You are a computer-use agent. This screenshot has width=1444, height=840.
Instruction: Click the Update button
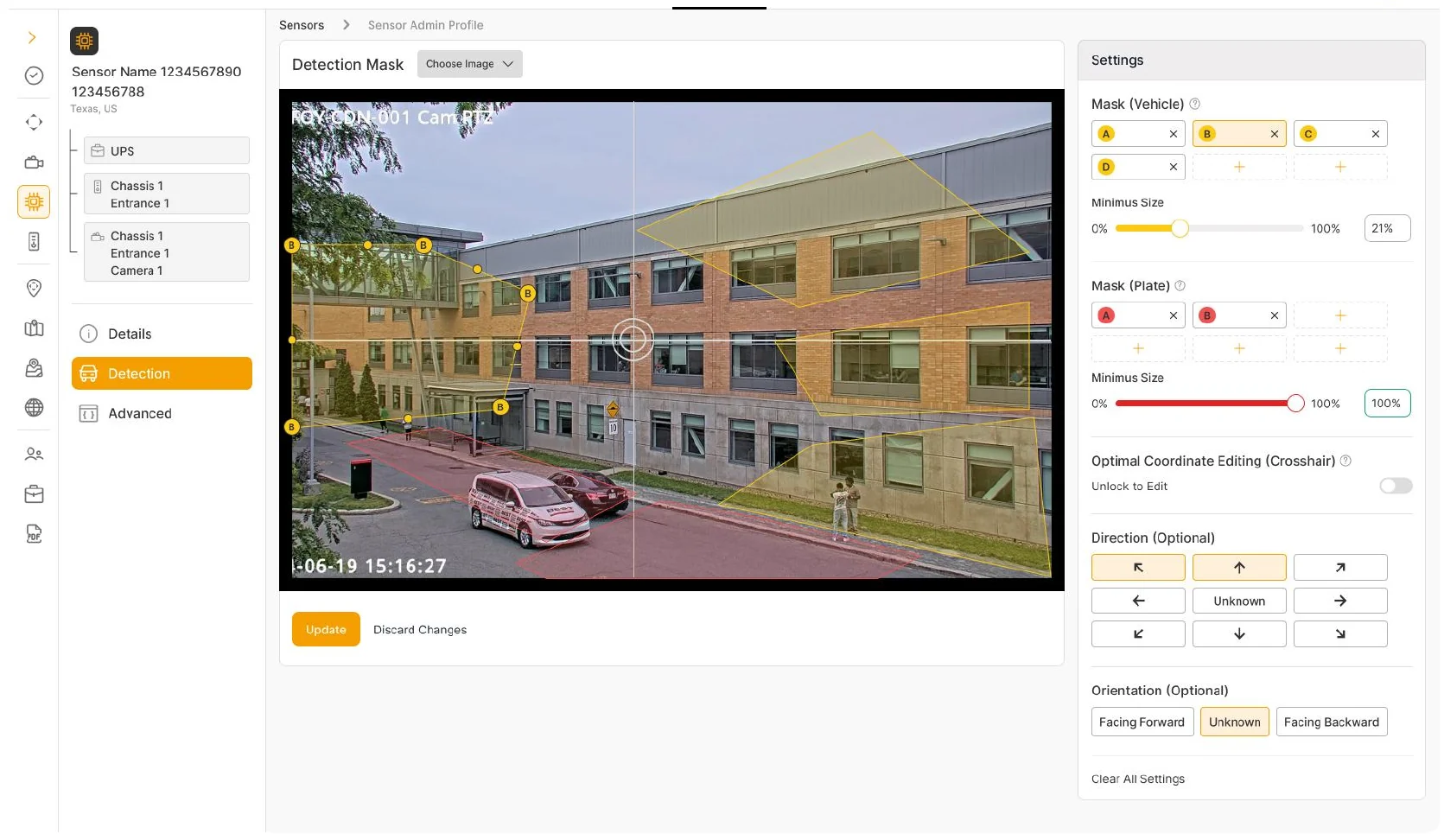326,629
